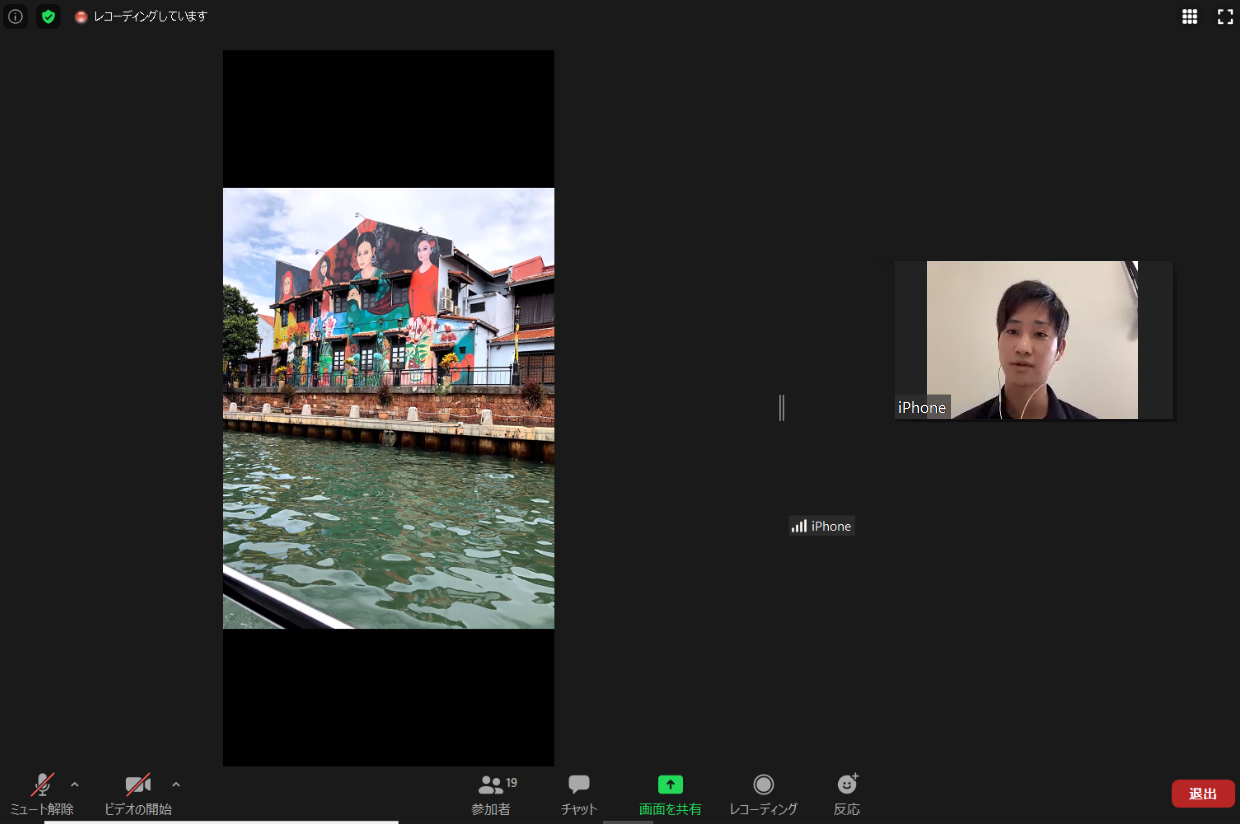Open the reactions menu
This screenshot has height=824, width=1240.
click(847, 795)
